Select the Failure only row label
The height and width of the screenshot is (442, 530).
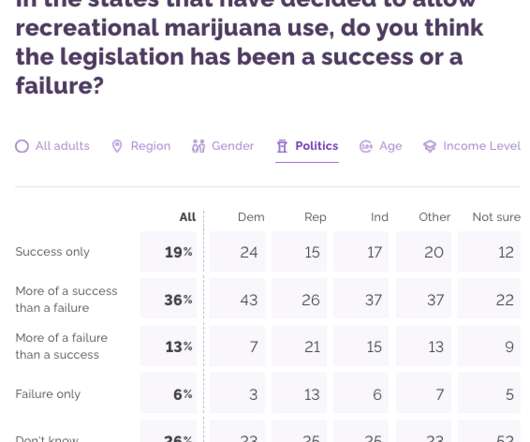click(48, 394)
